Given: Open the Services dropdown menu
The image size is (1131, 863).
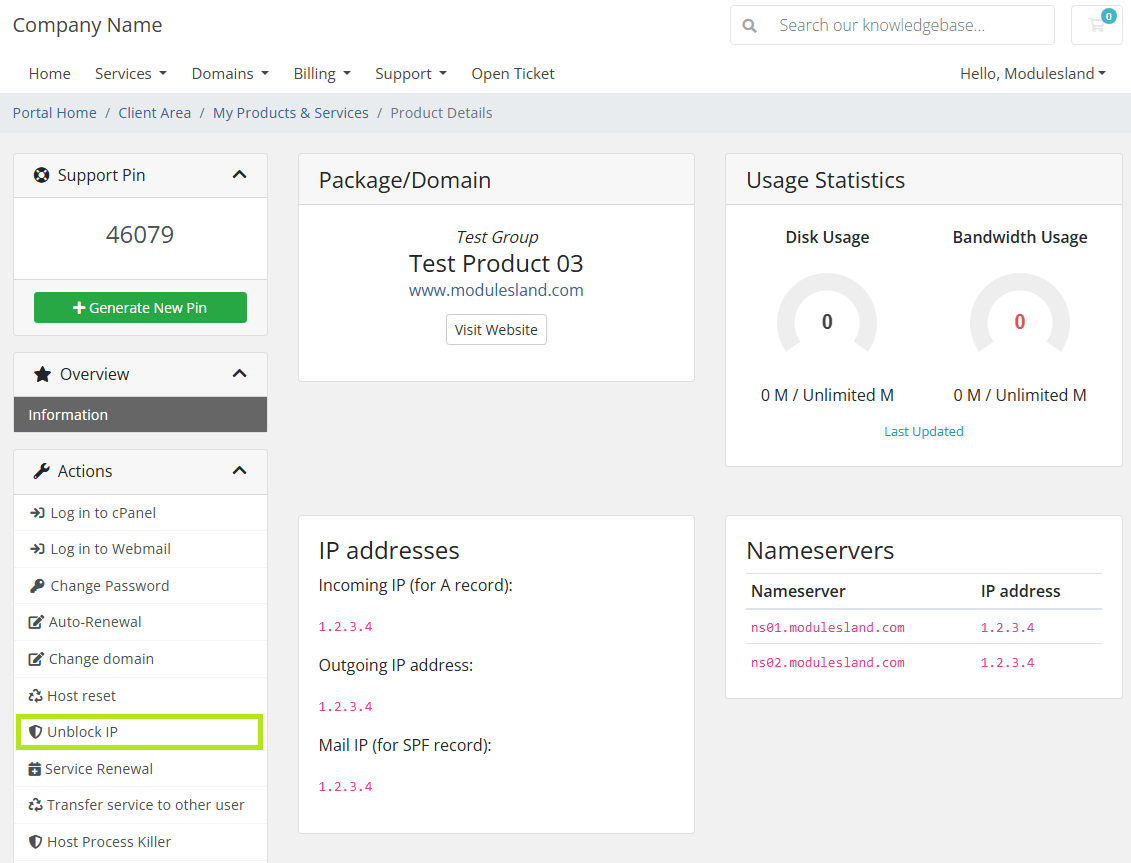Looking at the screenshot, I should [x=131, y=74].
